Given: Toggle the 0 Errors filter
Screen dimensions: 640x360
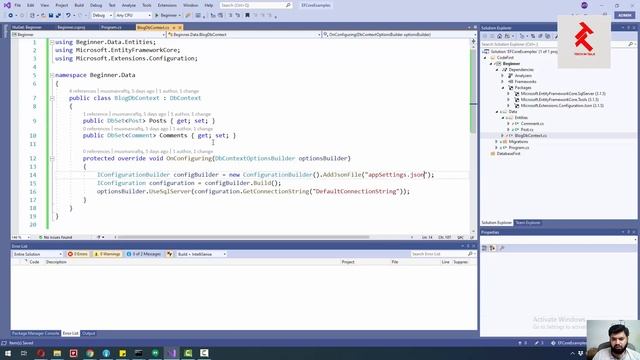Looking at the screenshot, I should (78, 254).
